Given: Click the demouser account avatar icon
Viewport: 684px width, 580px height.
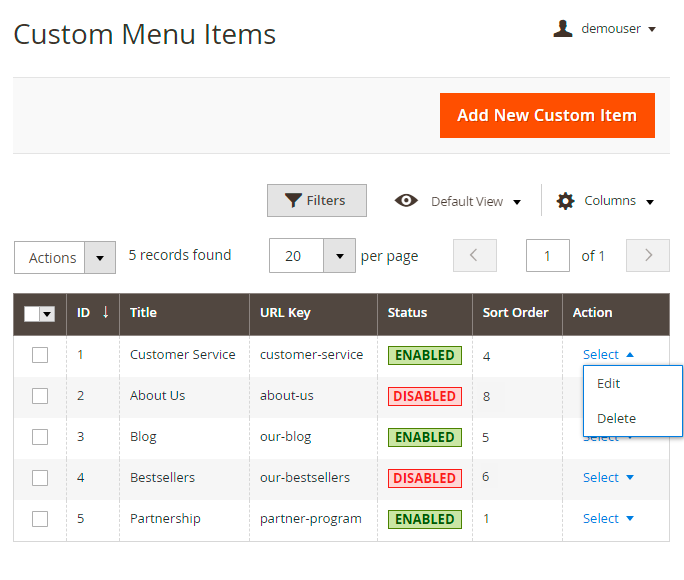Looking at the screenshot, I should (x=563, y=28).
